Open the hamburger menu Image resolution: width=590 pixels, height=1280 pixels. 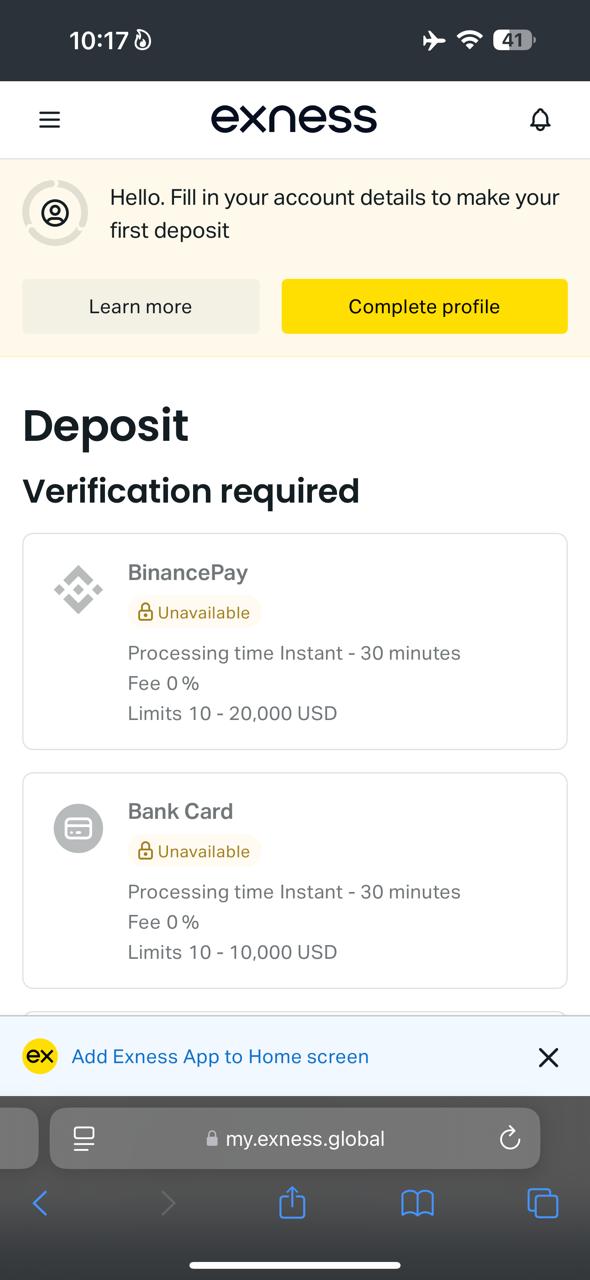[49, 120]
